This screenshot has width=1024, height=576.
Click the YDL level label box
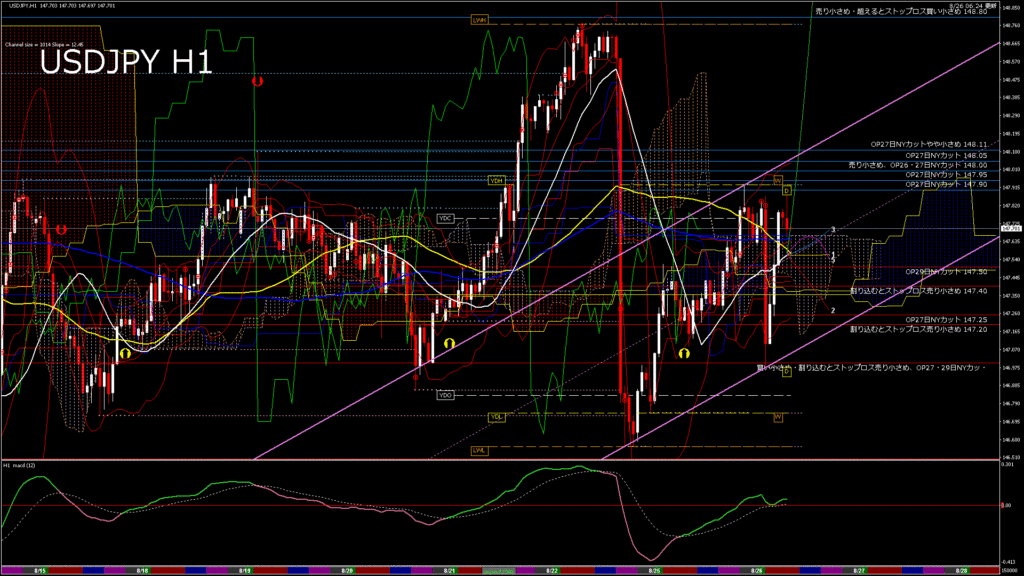[x=495, y=416]
